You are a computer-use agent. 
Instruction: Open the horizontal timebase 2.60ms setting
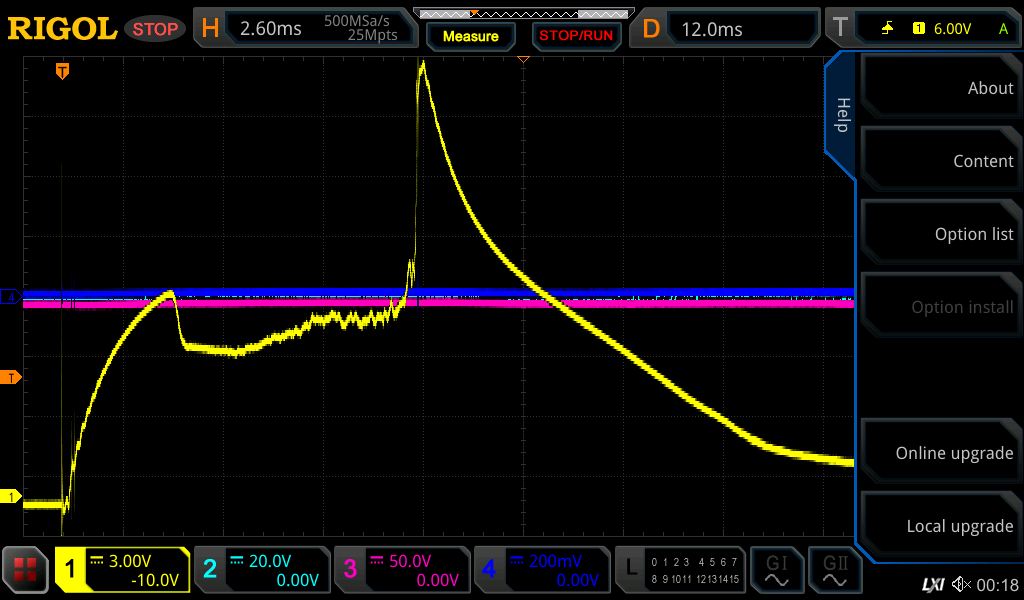pyautogui.click(x=305, y=29)
